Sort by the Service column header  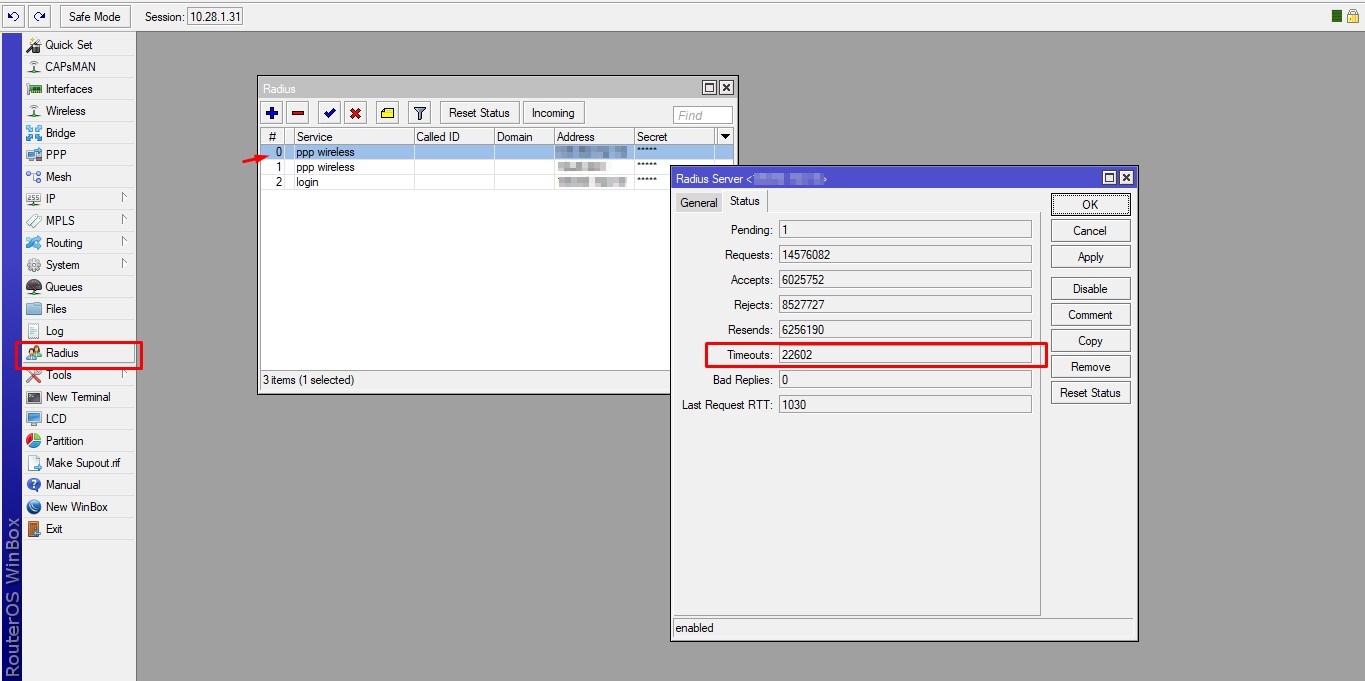[354, 136]
